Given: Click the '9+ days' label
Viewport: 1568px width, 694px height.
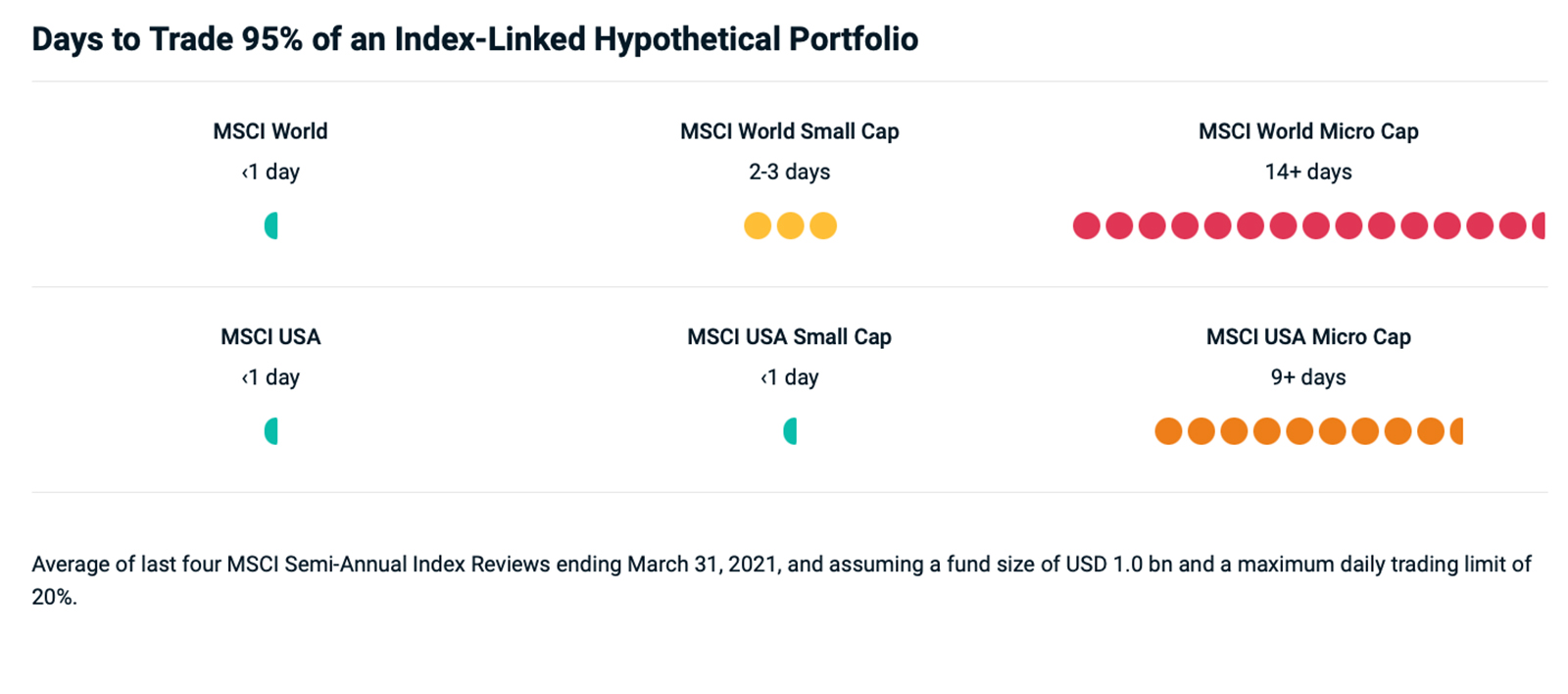Looking at the screenshot, I should pos(1308,377).
